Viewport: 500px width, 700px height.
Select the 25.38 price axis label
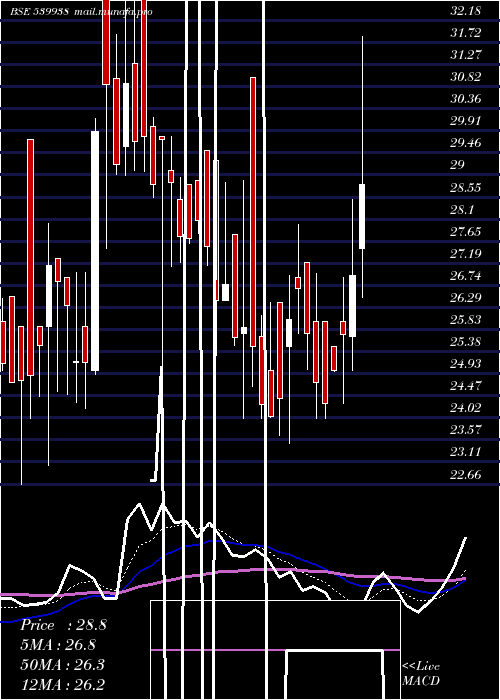tap(466, 342)
